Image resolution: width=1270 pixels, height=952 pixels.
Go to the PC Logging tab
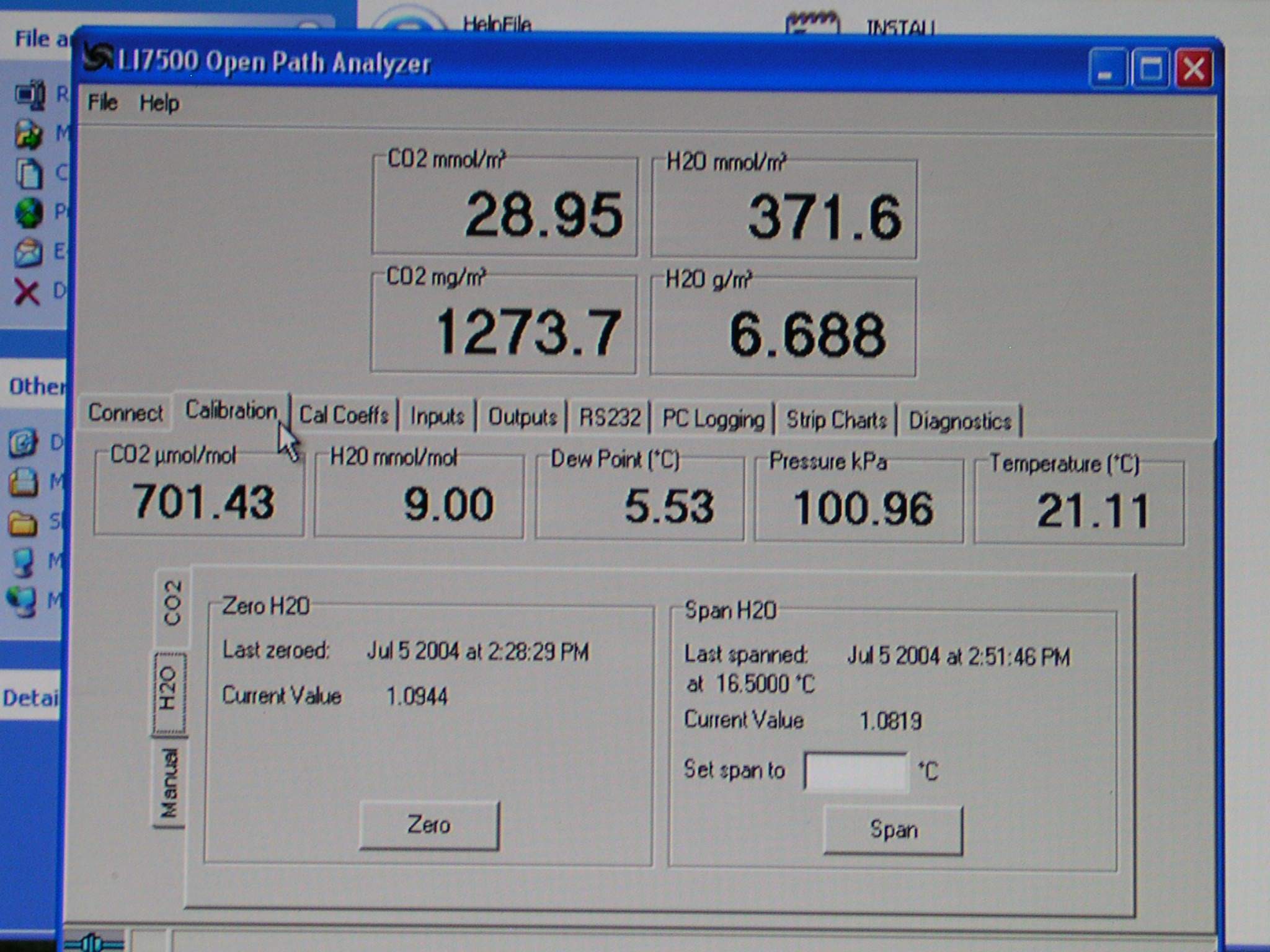(x=713, y=419)
